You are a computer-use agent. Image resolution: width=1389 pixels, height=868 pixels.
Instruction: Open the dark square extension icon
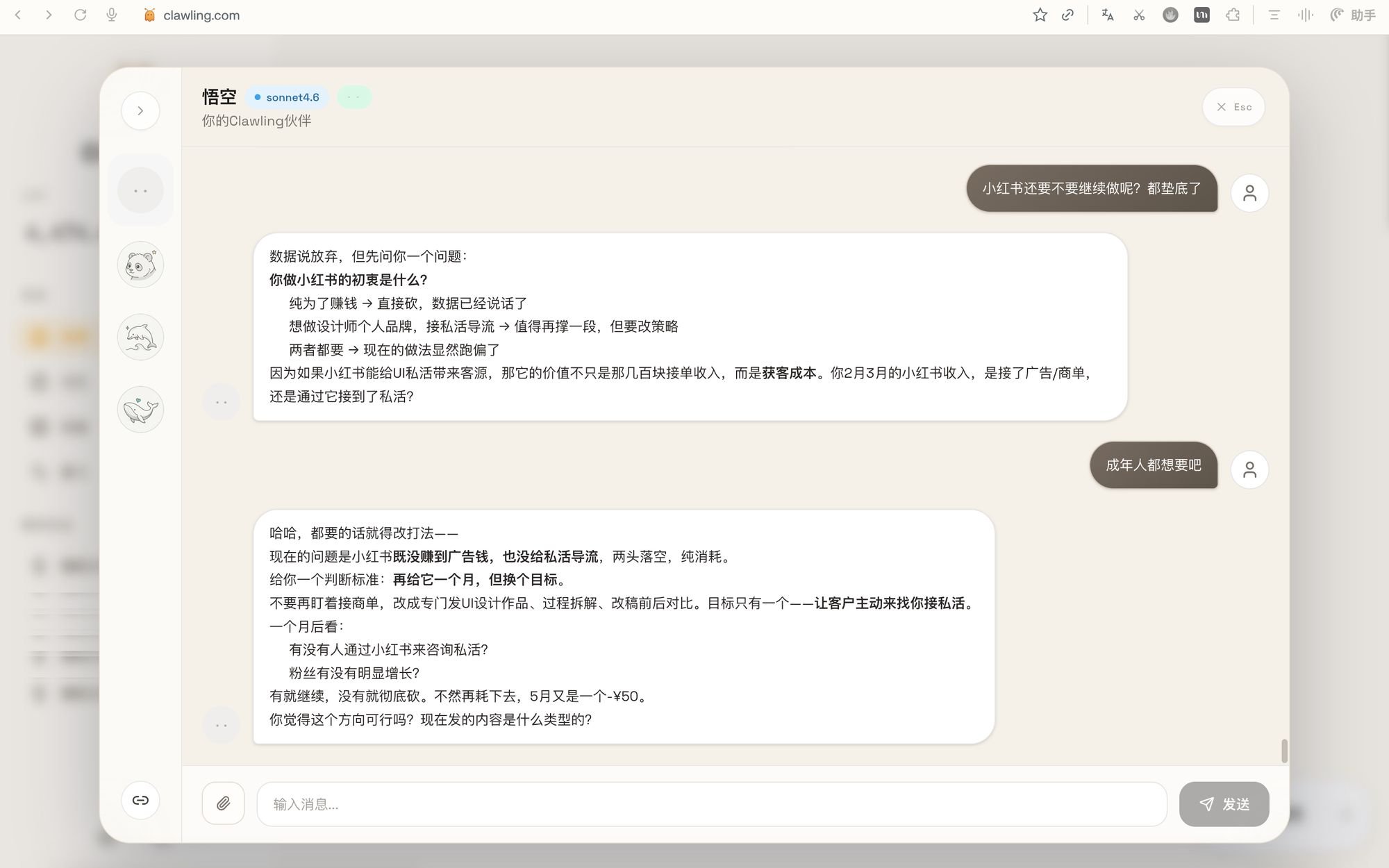1201,15
